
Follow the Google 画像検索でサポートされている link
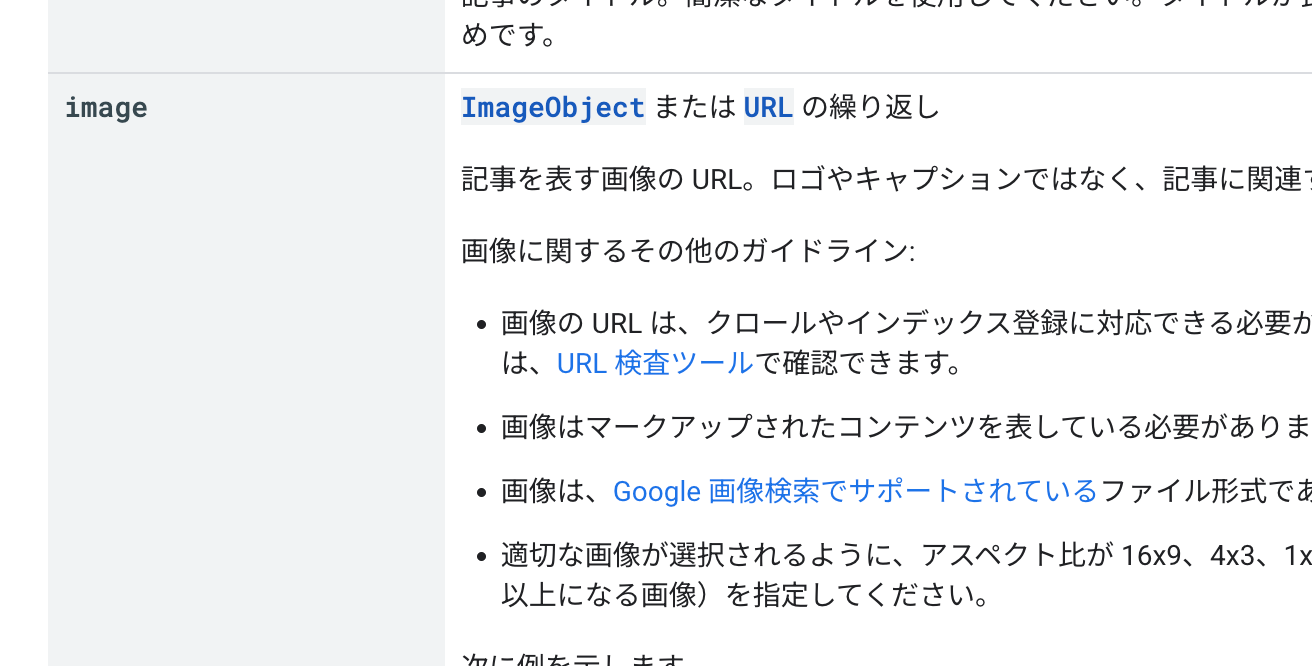855,491
